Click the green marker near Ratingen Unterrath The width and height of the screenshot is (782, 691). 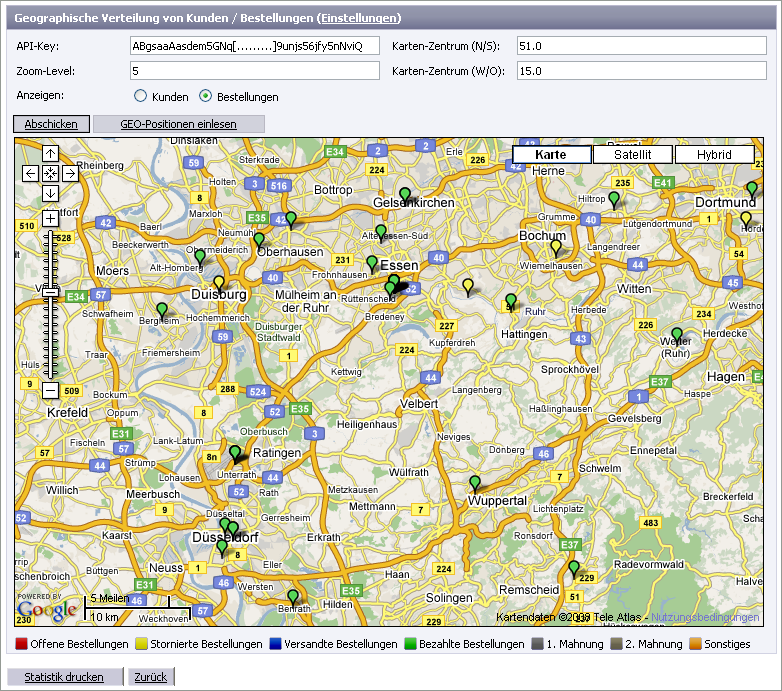tap(235, 453)
